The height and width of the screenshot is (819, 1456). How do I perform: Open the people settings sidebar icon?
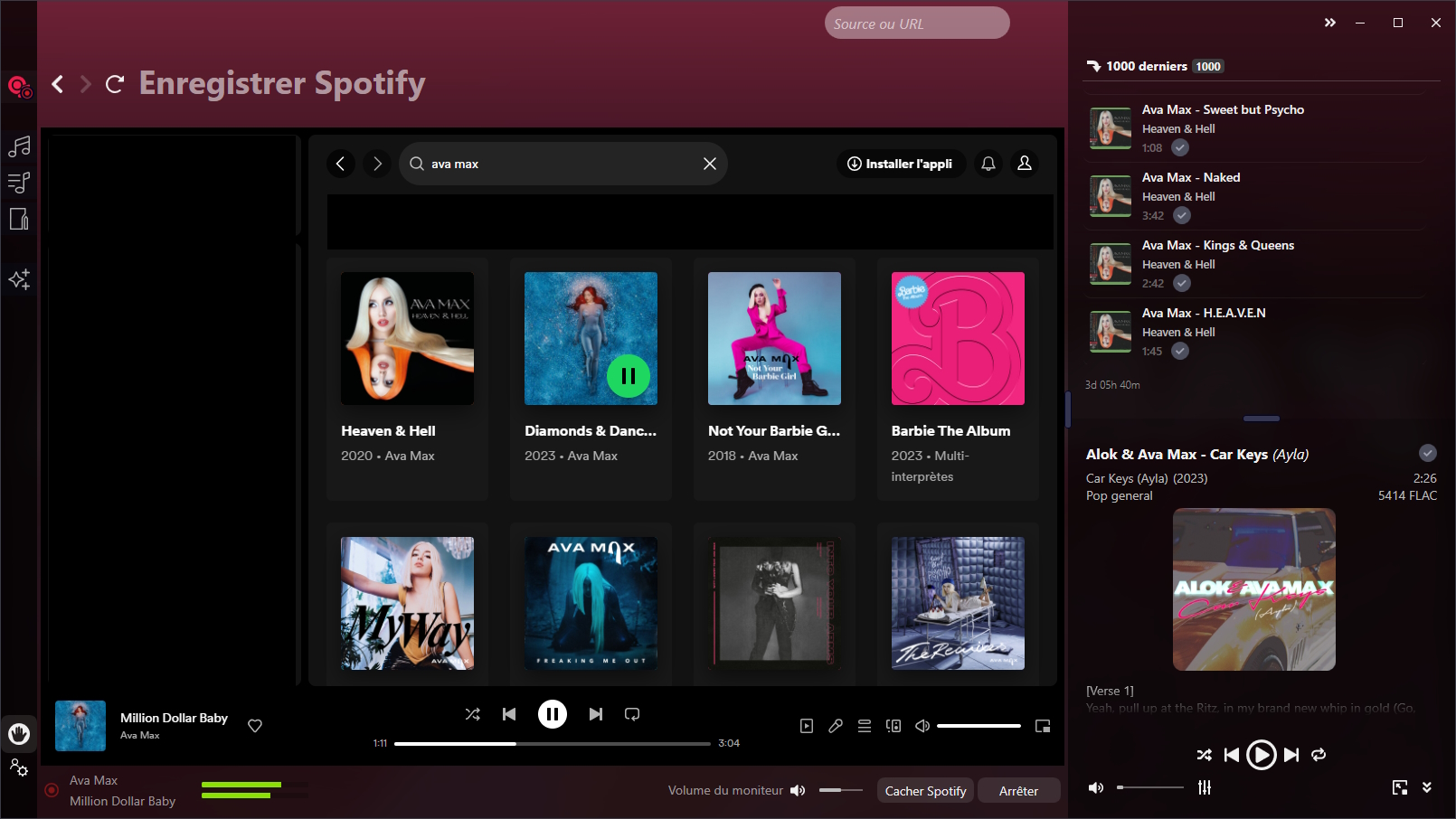(19, 768)
